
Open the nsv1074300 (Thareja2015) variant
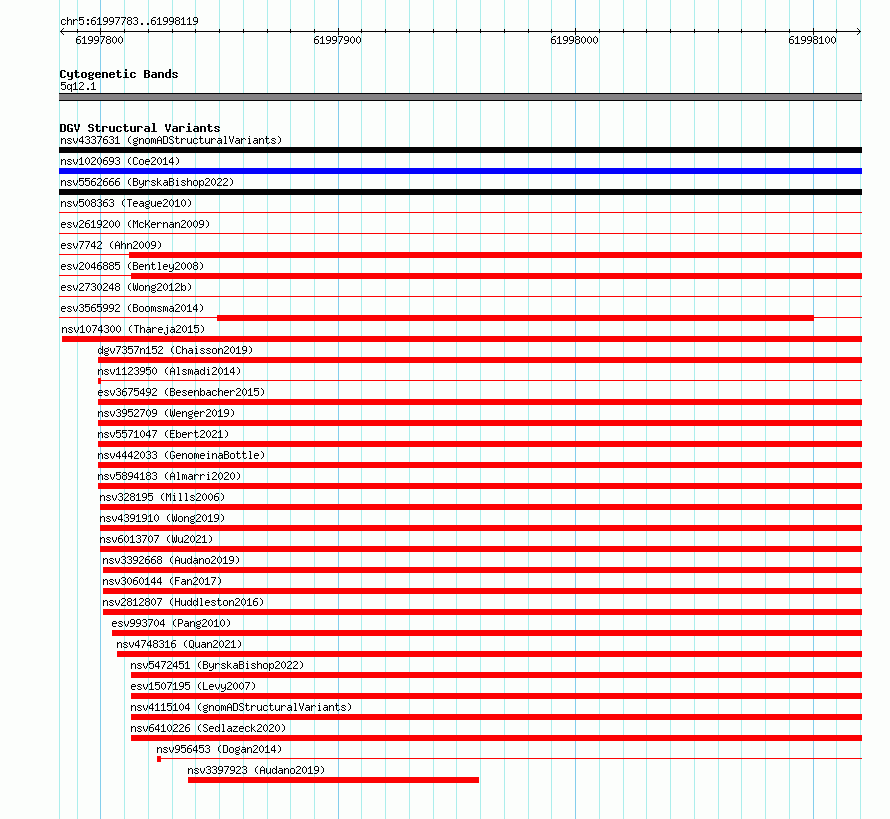click(133, 329)
